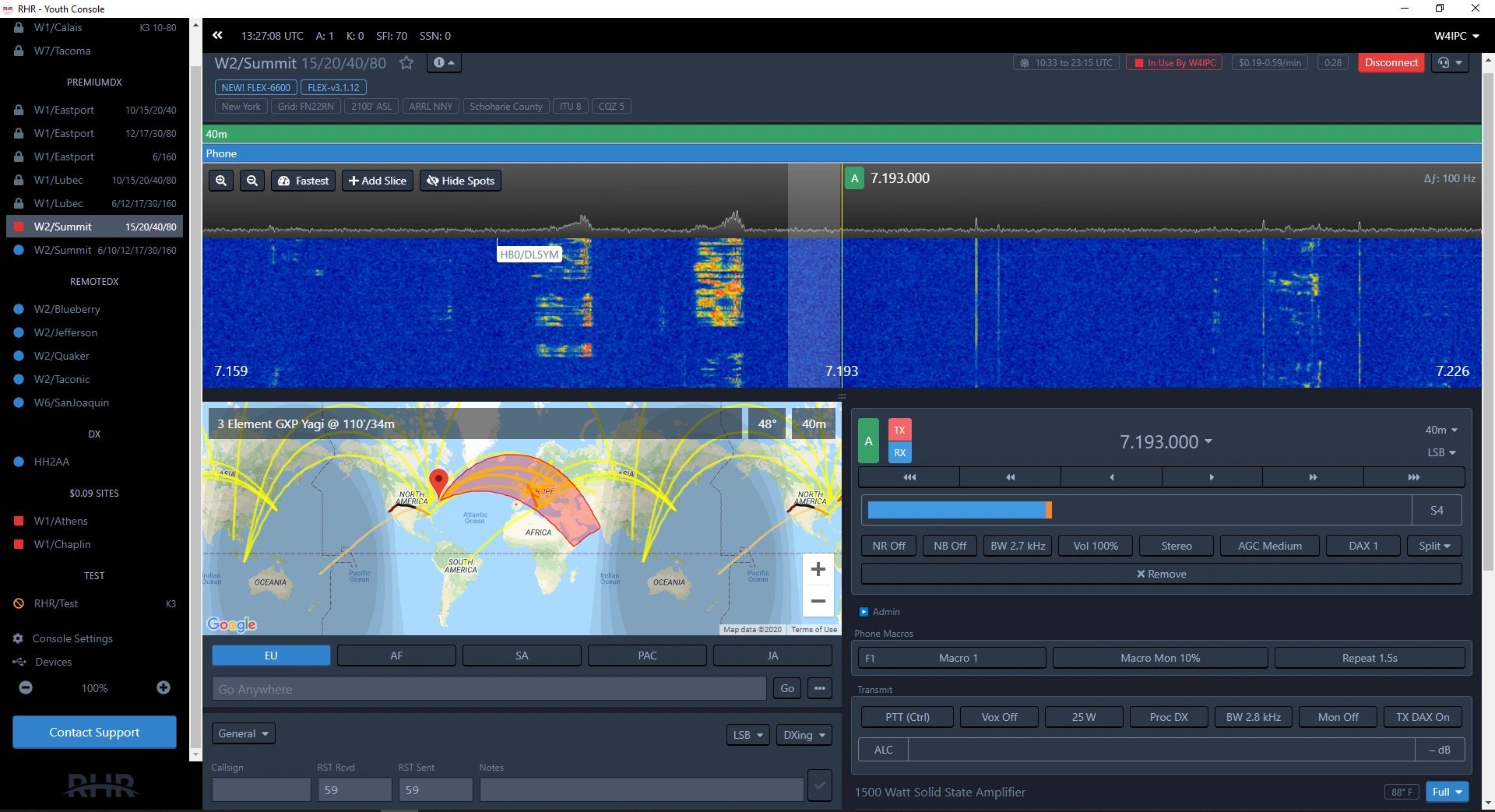Select the AF antenna direction tab
Screen dimensions: 1495x812
click(x=396, y=656)
